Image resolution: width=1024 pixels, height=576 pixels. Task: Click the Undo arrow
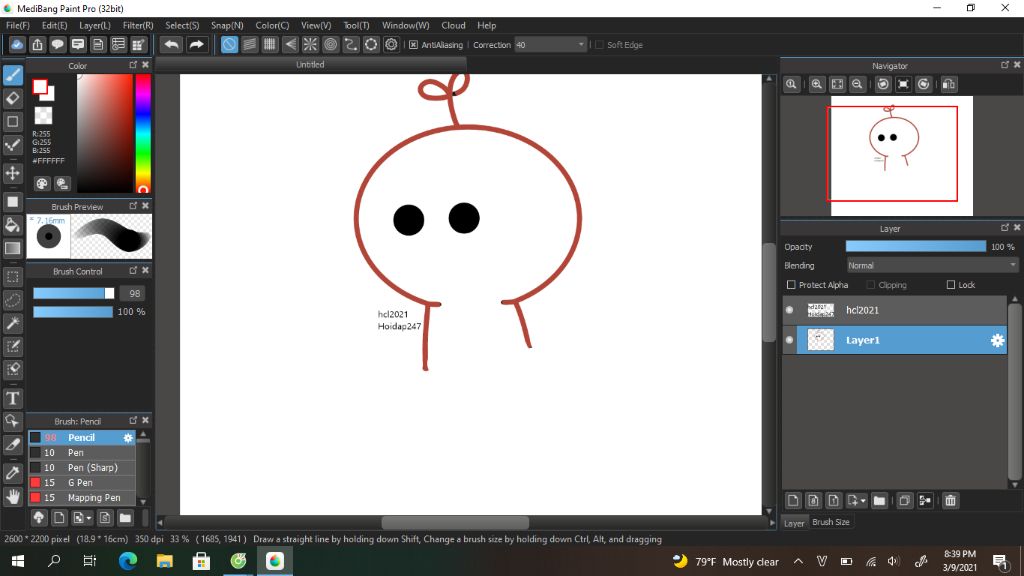(172, 44)
